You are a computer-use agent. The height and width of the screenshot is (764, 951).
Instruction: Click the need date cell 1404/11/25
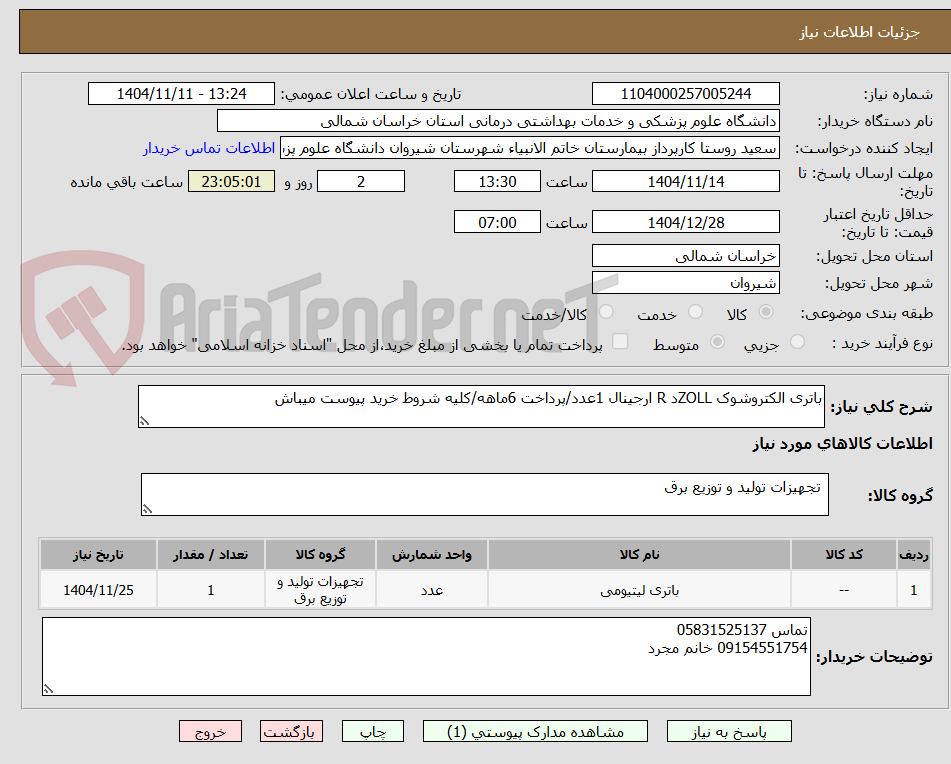coord(98,590)
